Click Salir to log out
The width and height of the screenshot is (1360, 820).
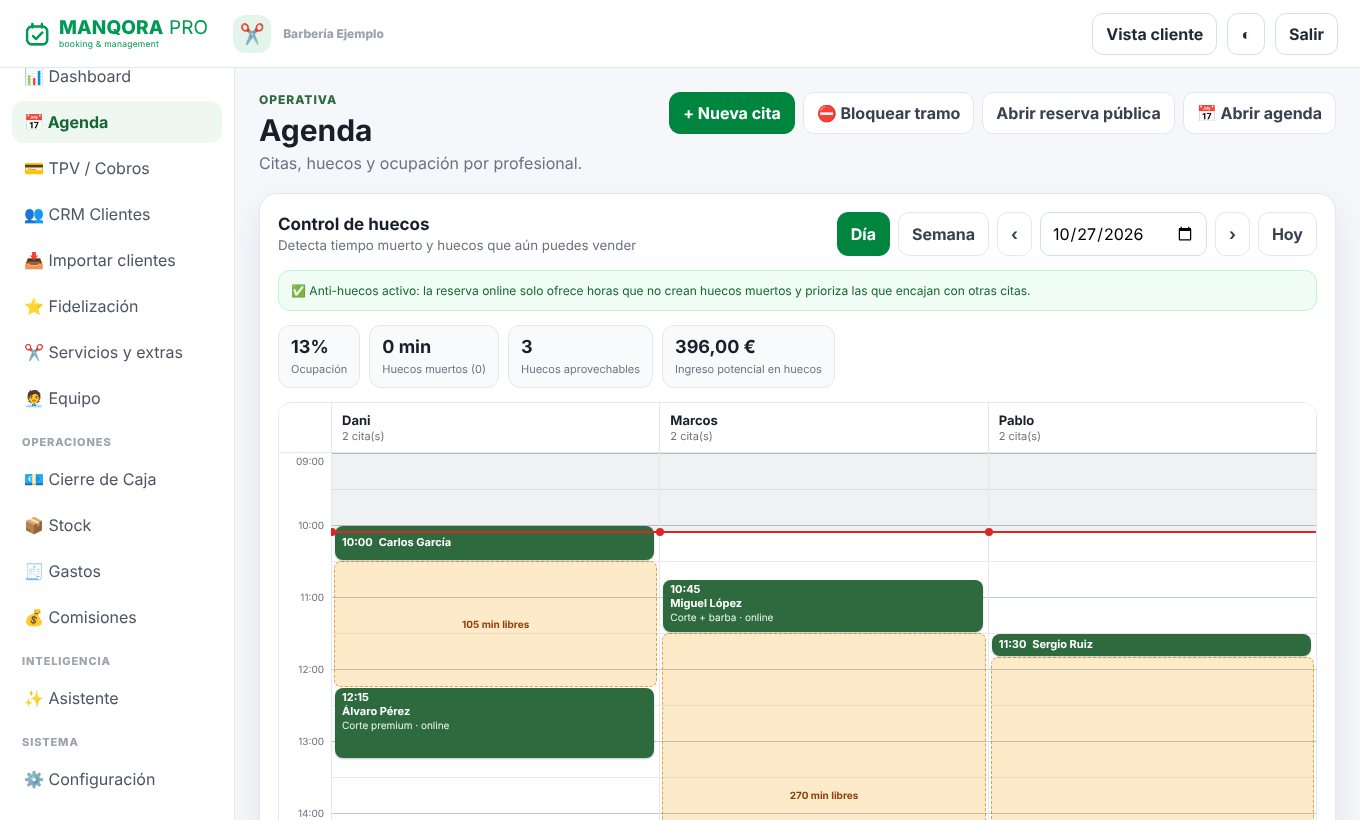pyautogui.click(x=1306, y=34)
